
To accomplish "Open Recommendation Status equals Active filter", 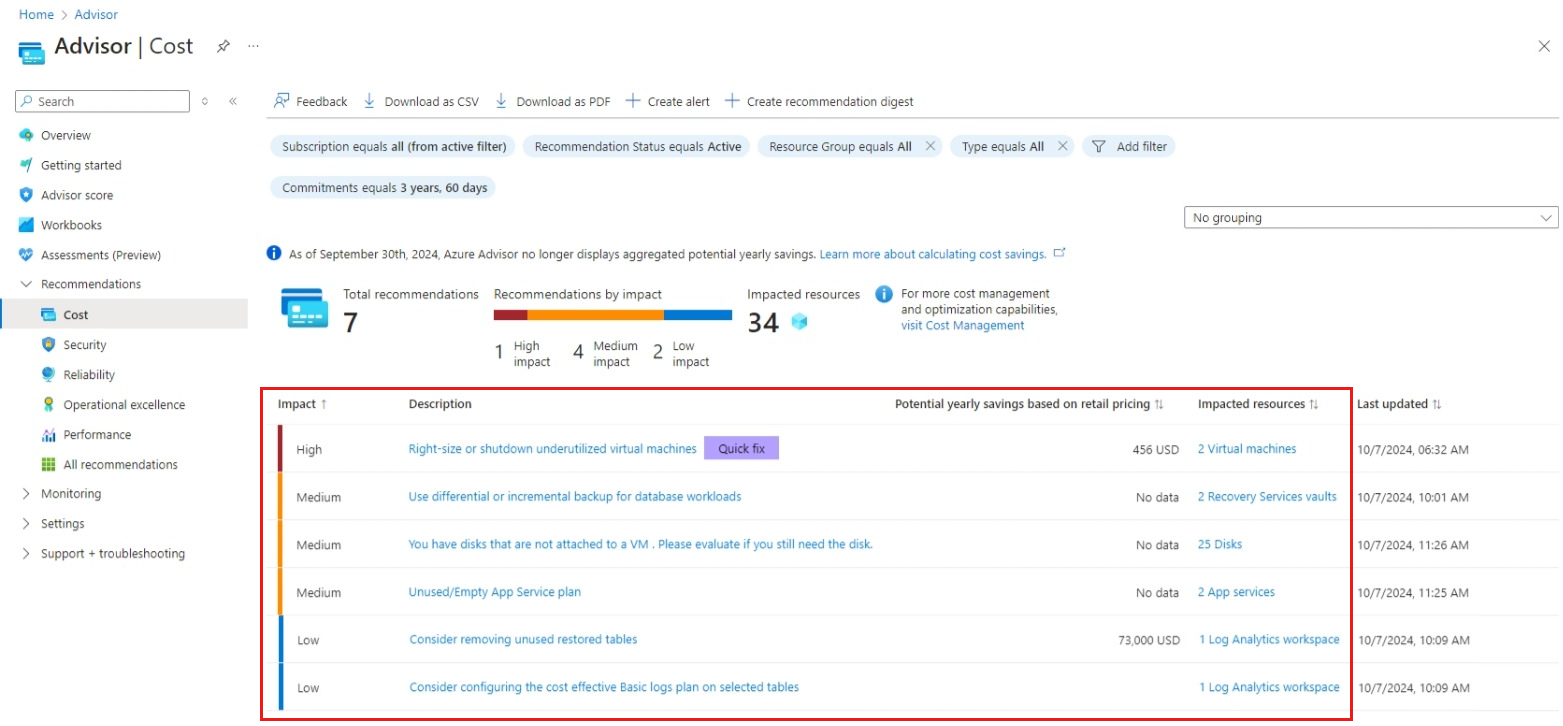I will [x=638, y=146].
